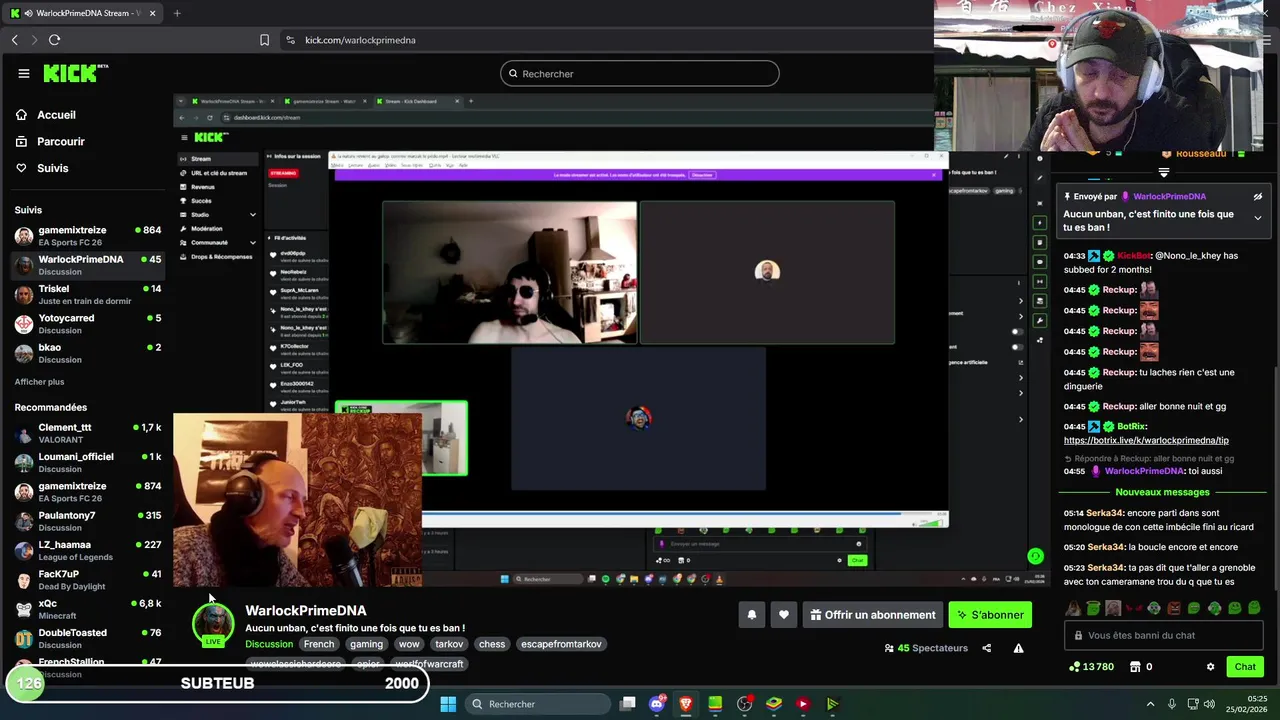
Task: Click the Kick logo
Action: 75,73
